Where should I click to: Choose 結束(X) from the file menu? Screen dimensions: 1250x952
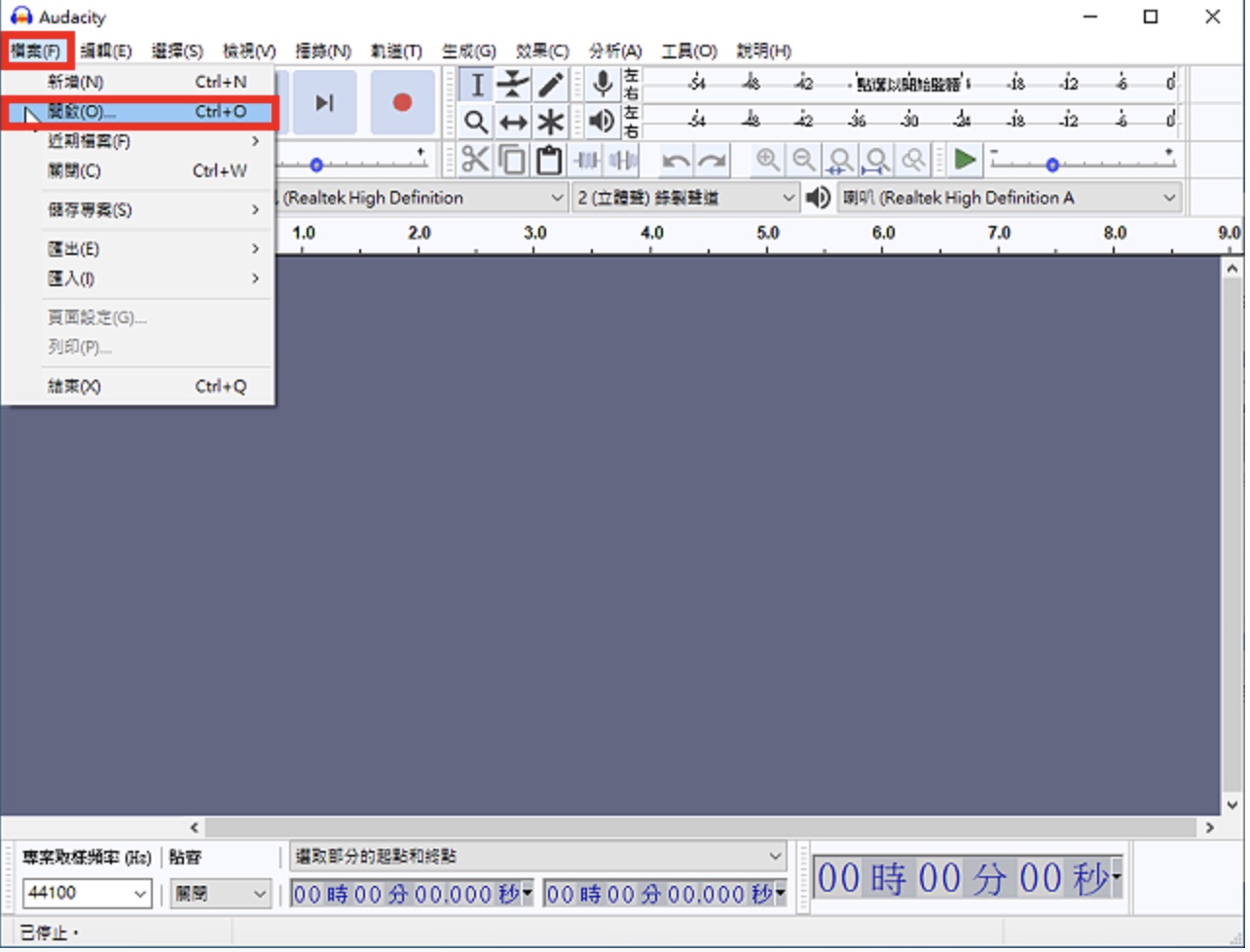pos(138,386)
